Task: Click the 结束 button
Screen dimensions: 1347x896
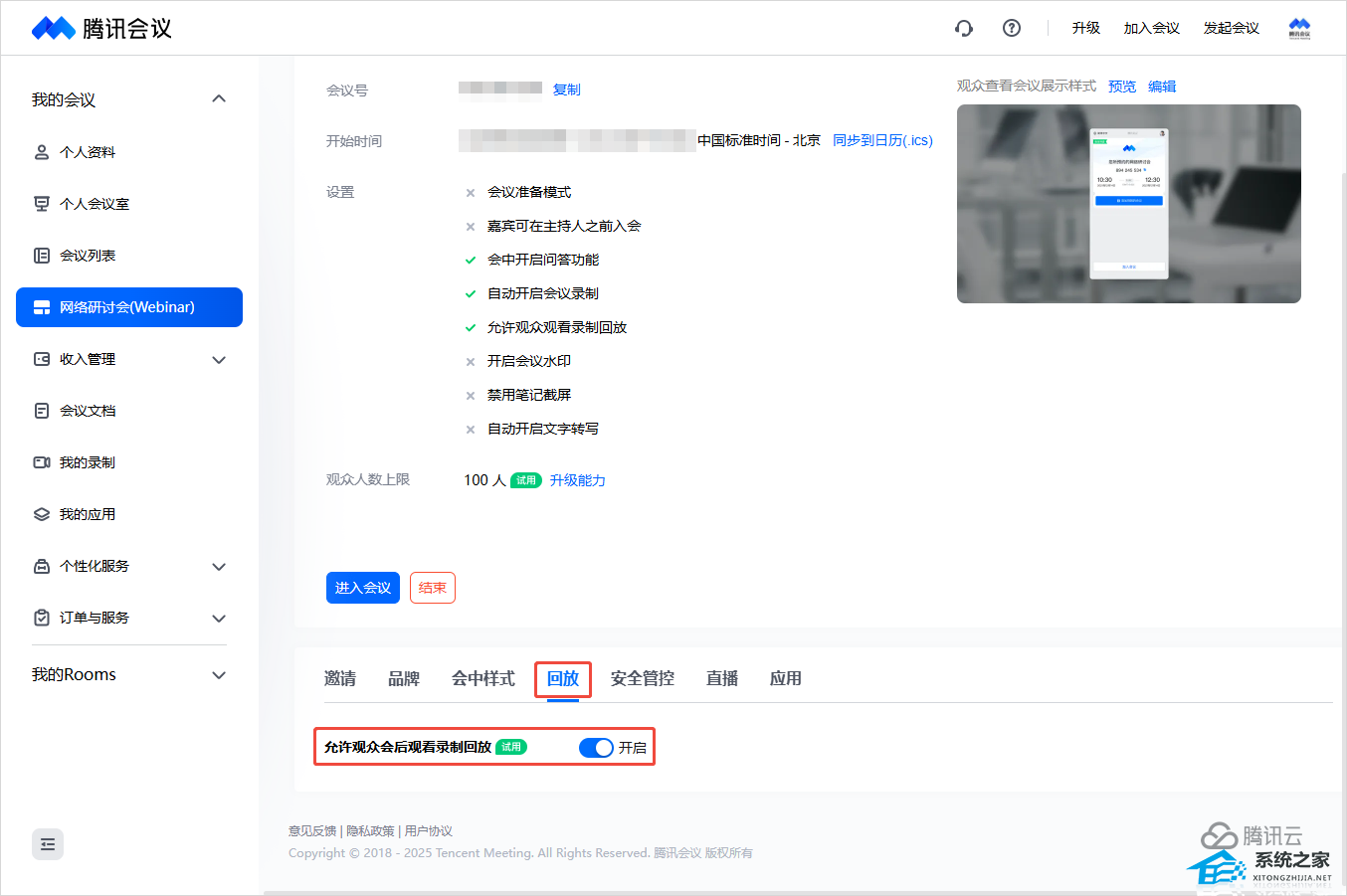Action: pos(432,588)
